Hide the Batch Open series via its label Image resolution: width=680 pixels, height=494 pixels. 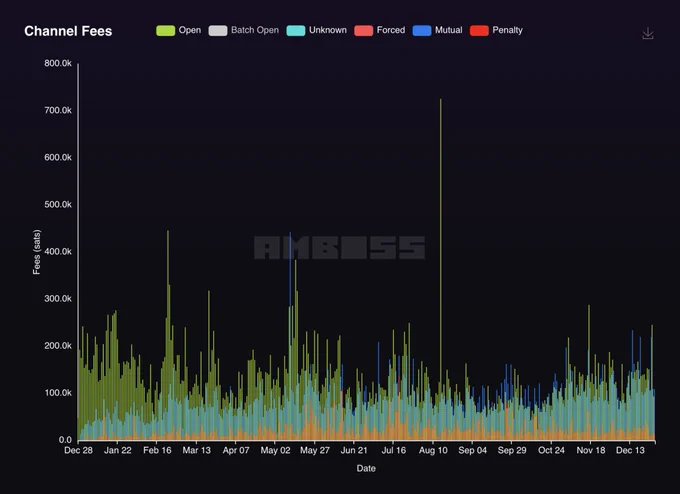point(254,30)
